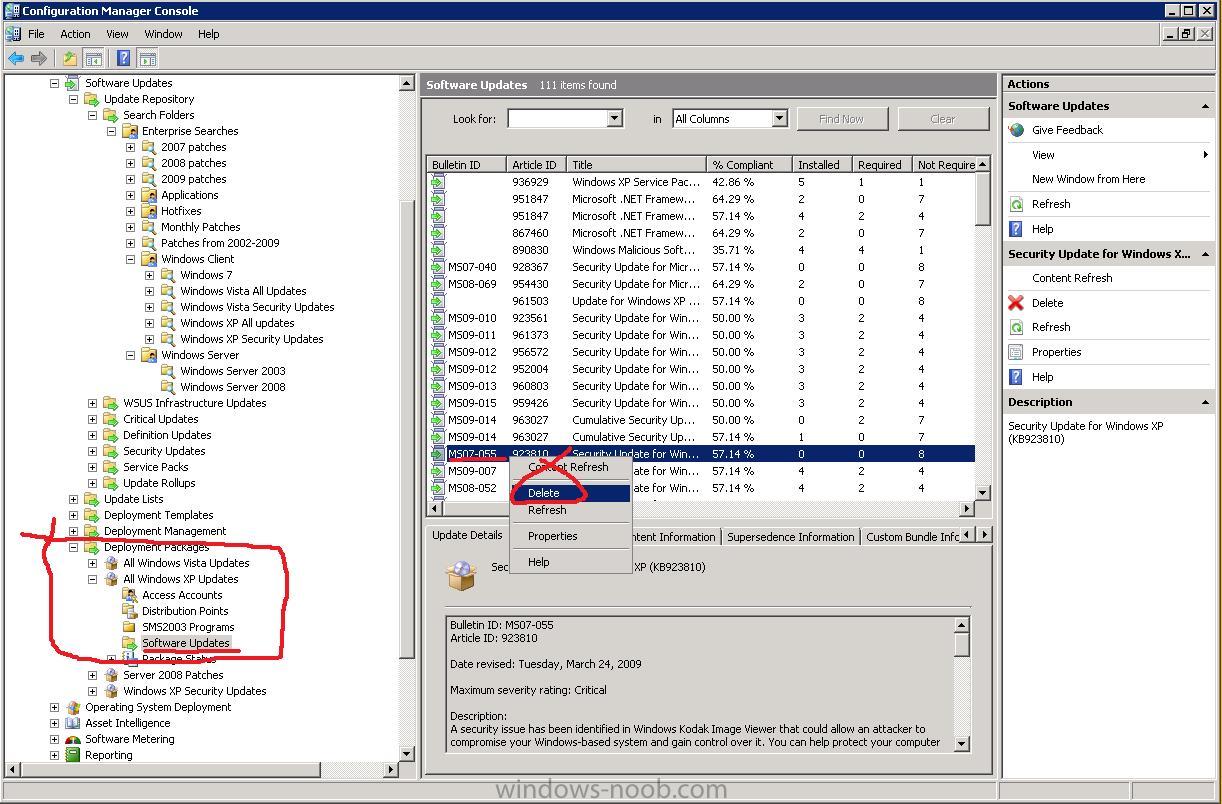Click the Software Metering icon
1222x804 pixels.
click(72, 739)
